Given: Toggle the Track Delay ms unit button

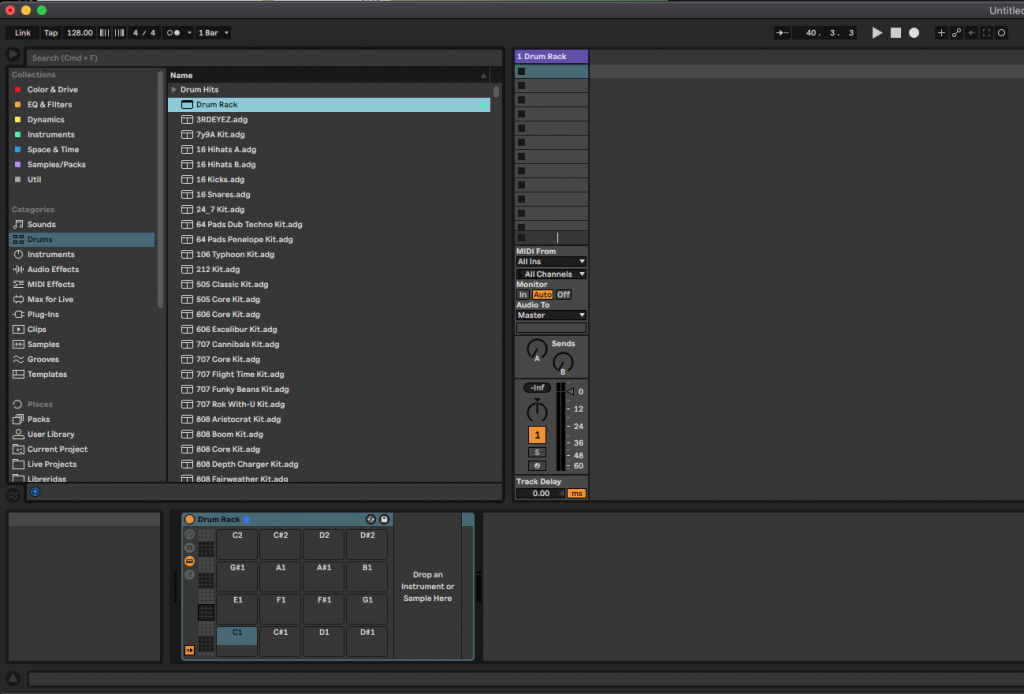Looking at the screenshot, I should tap(576, 494).
